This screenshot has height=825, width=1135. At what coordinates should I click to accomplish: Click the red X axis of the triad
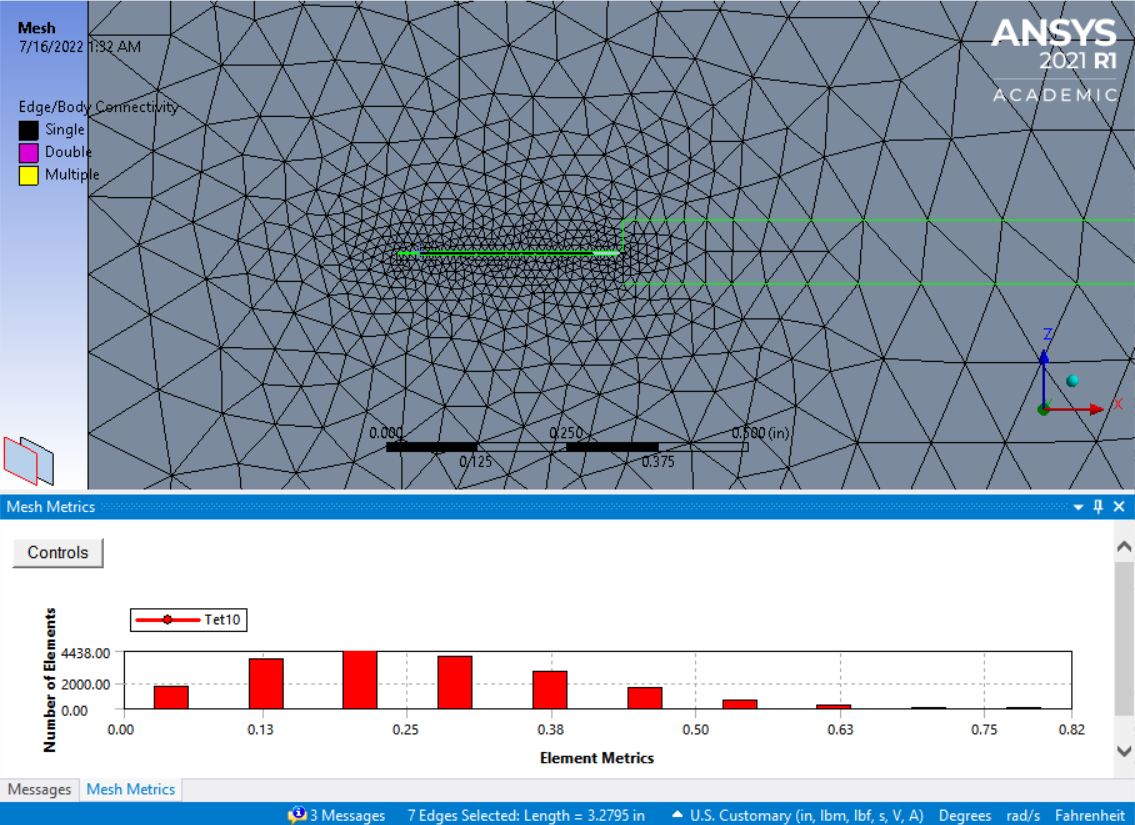coord(1077,410)
